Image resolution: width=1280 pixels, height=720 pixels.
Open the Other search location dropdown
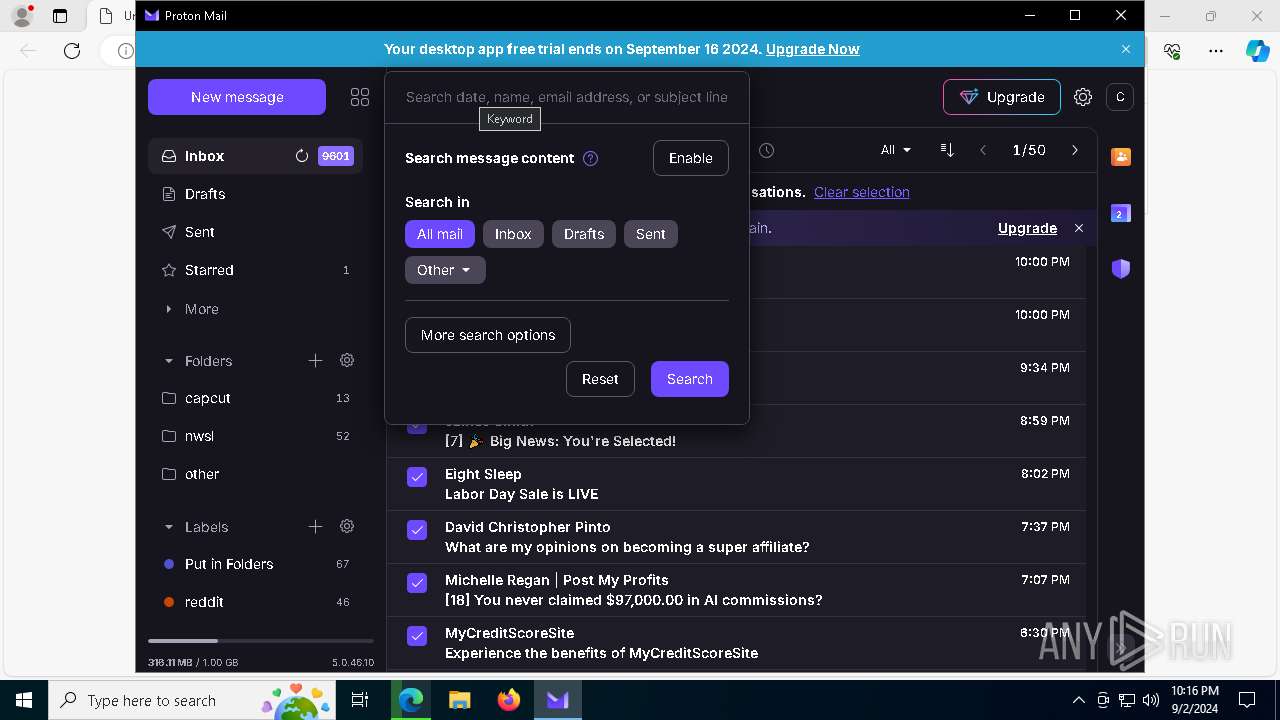(x=445, y=270)
